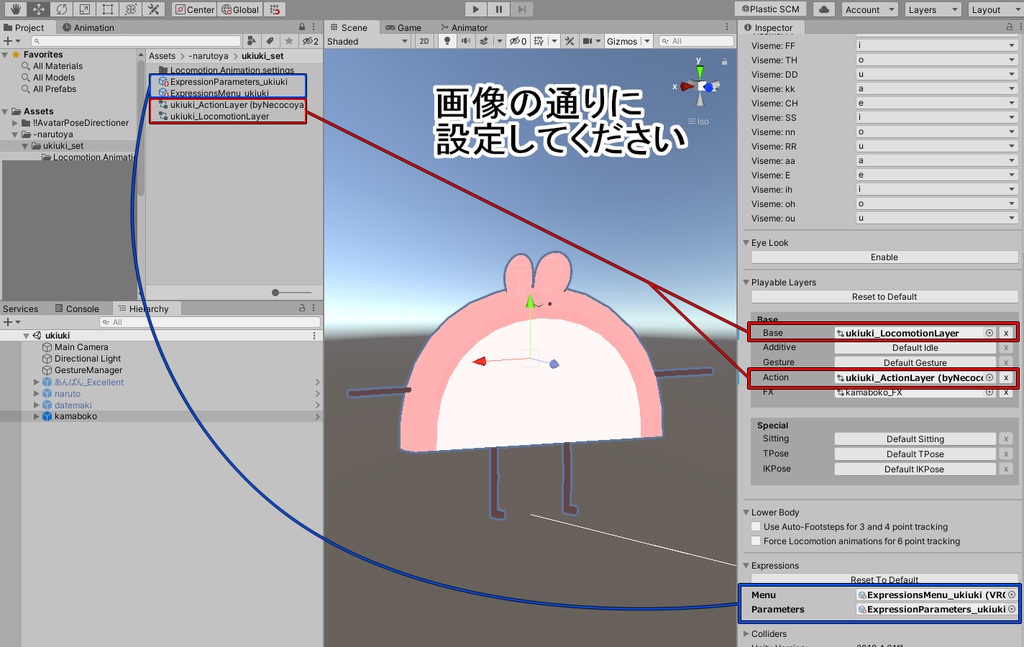Click Reset to Default under Playable Layers
The image size is (1024, 647).
coord(882,296)
